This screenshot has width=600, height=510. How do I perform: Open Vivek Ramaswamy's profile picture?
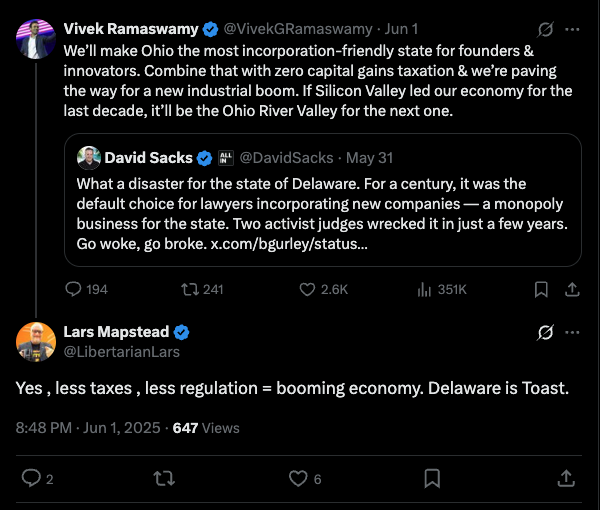click(36, 39)
